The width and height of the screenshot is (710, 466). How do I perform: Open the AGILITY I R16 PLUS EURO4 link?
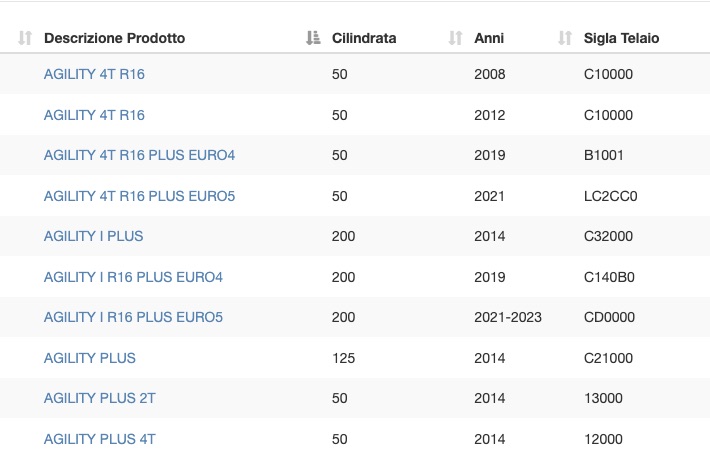pos(133,277)
